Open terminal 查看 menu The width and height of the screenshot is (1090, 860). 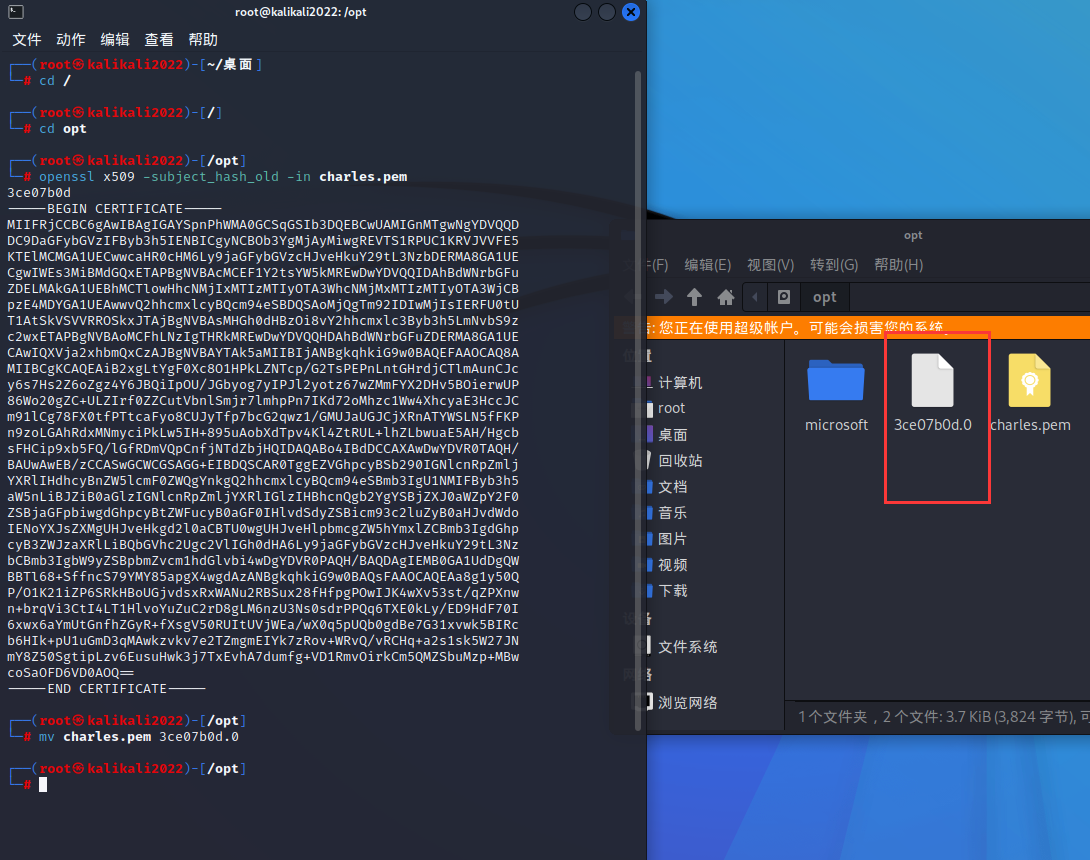click(159, 40)
